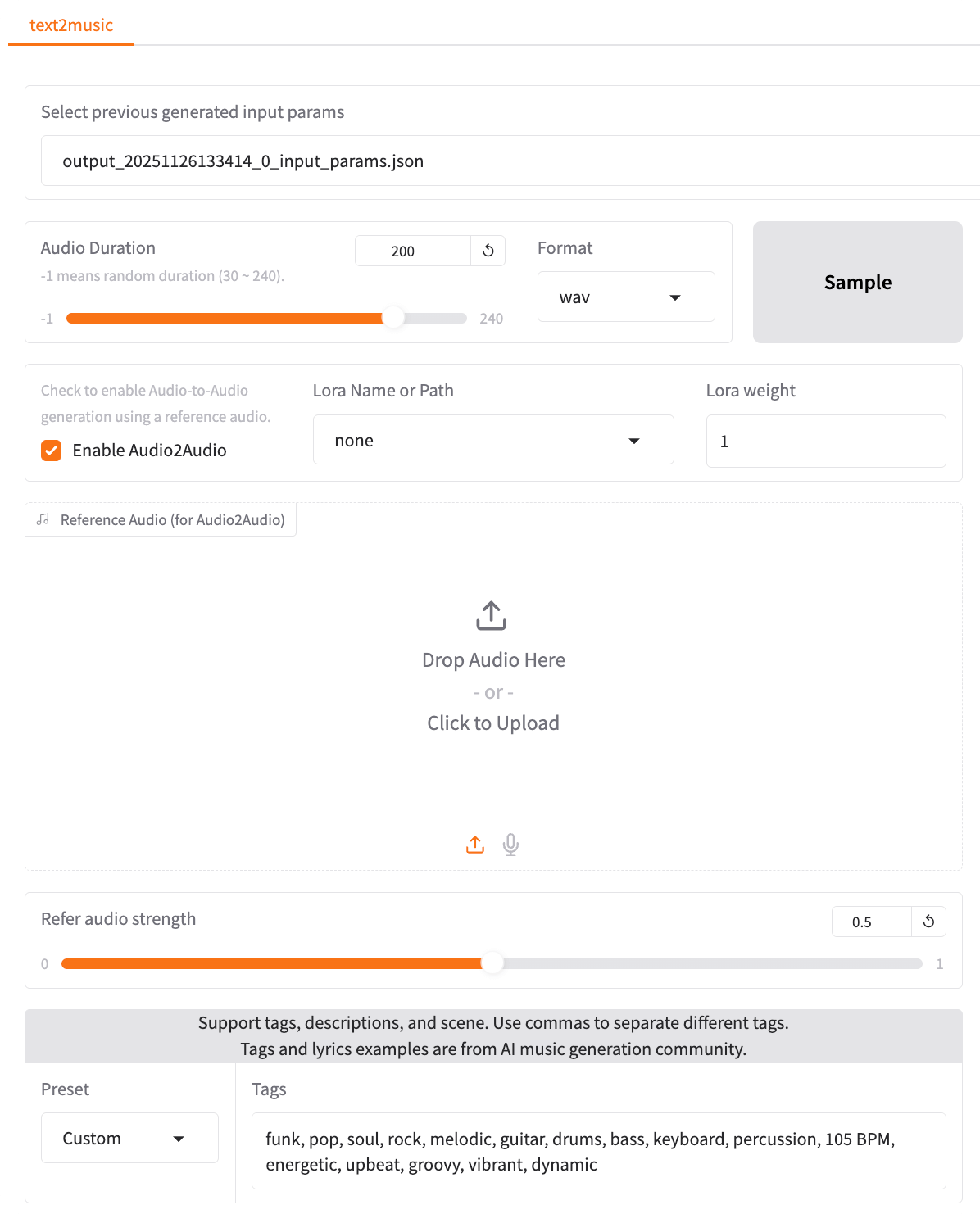The image size is (980, 1214).
Task: Switch to microphone recording input
Action: click(x=510, y=845)
